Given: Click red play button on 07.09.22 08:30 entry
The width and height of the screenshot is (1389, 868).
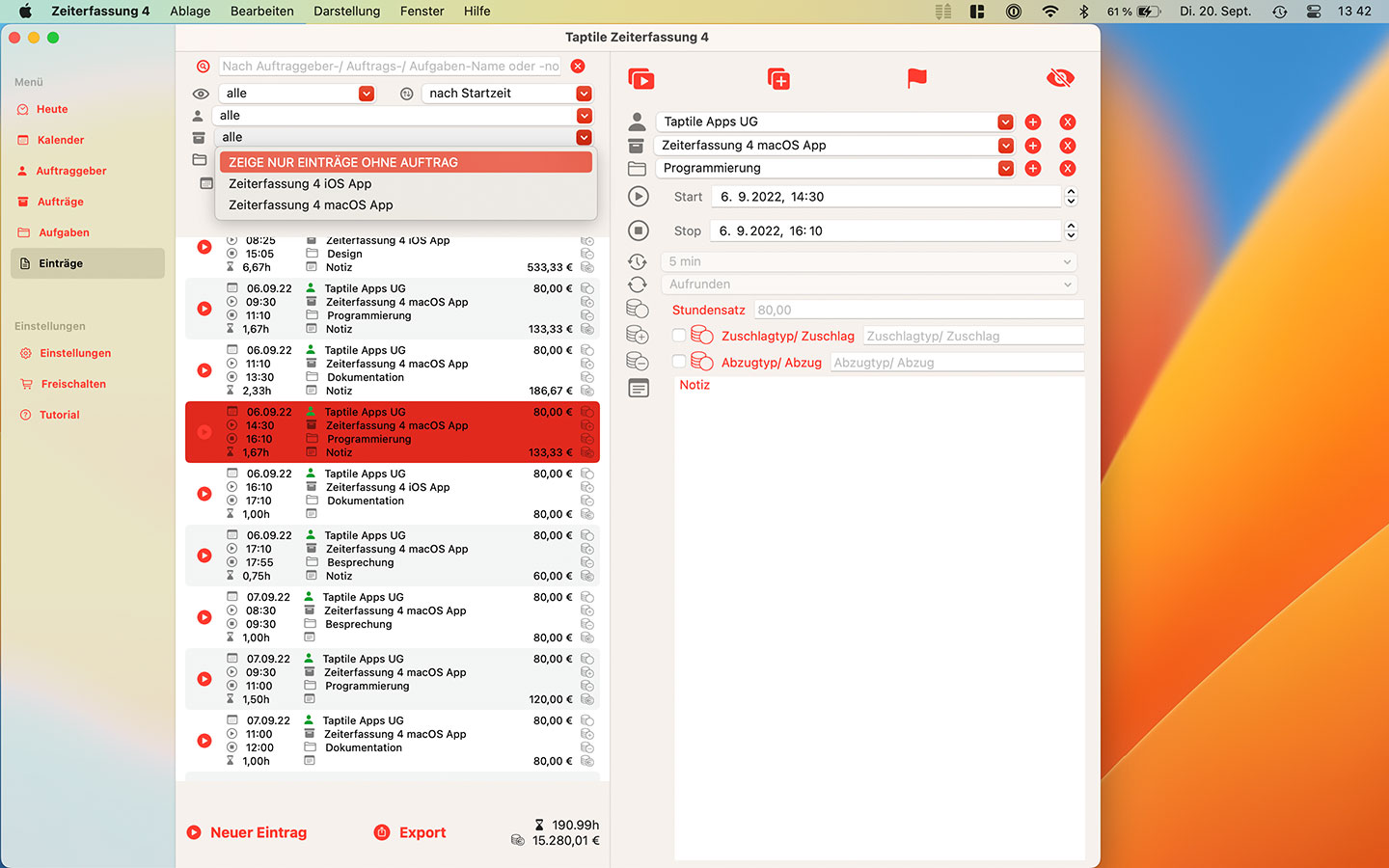Looking at the screenshot, I should [x=204, y=617].
